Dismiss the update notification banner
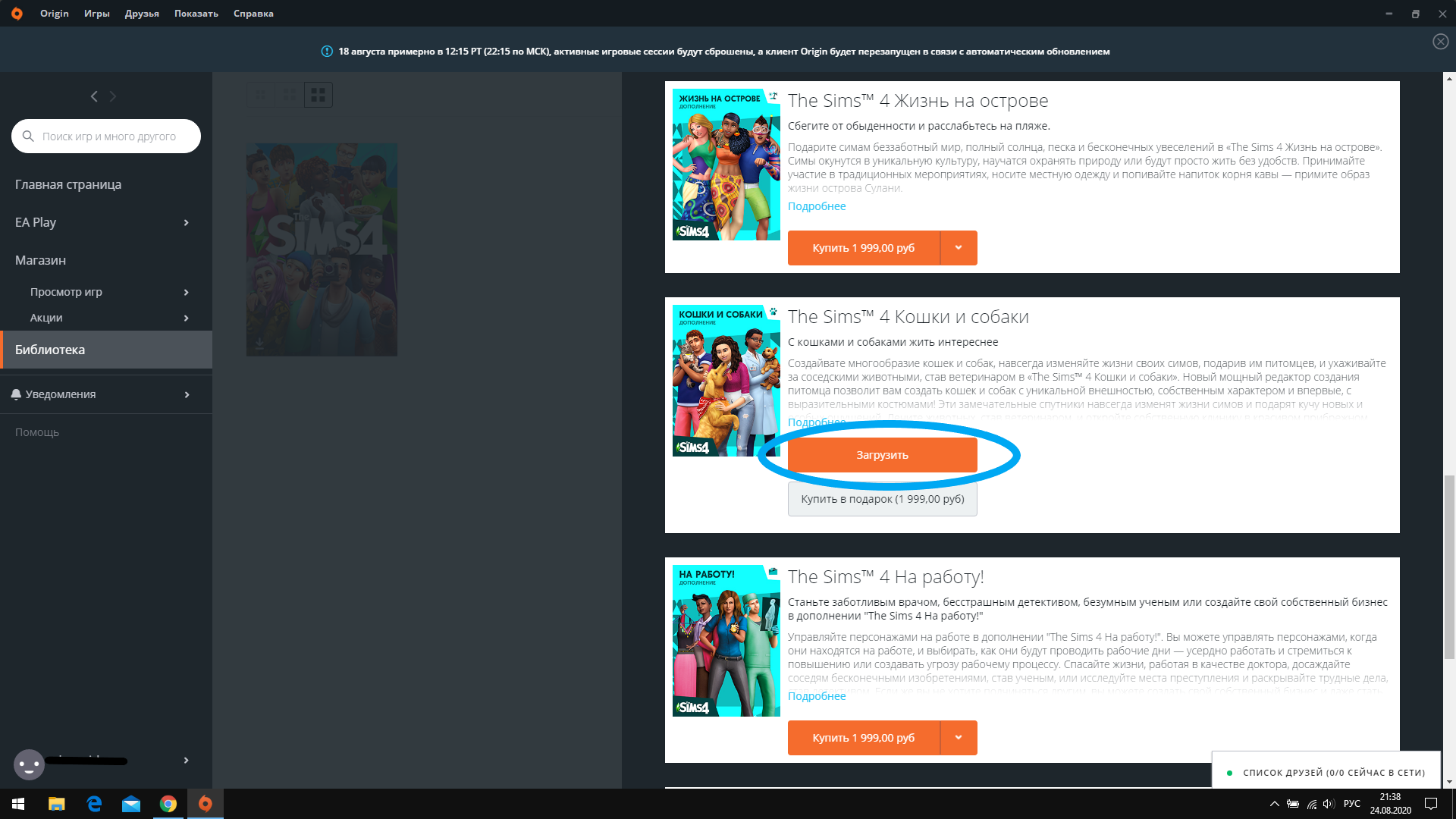1456x819 pixels. coord(1440,42)
